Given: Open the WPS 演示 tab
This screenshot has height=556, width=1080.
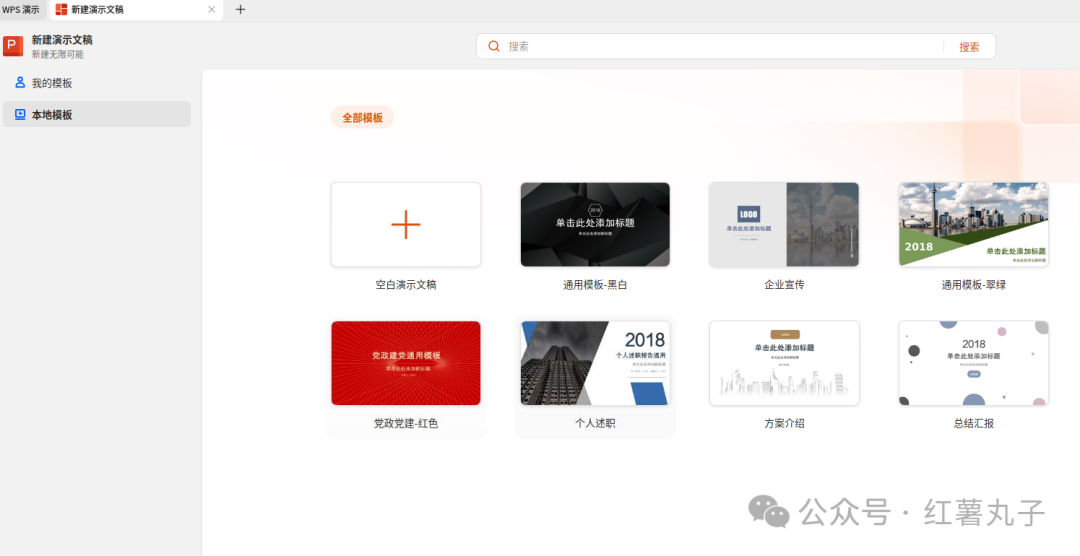Looking at the screenshot, I should pyautogui.click(x=21, y=10).
